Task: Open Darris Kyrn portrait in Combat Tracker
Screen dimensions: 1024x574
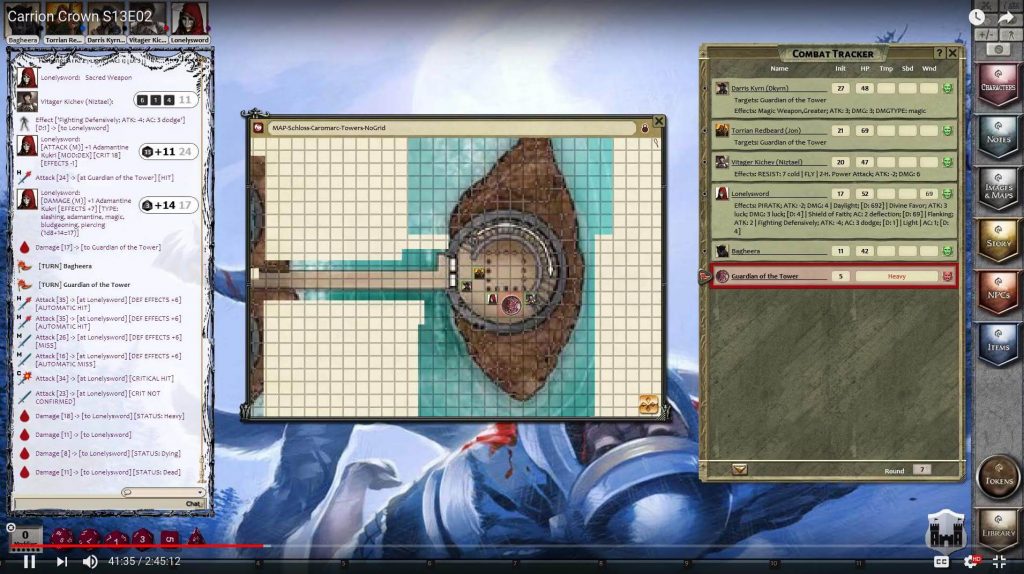Action: (722, 88)
